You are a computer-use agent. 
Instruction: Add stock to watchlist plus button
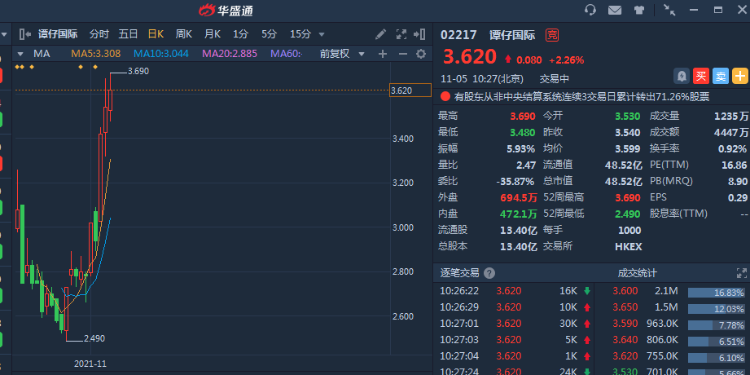(740, 76)
